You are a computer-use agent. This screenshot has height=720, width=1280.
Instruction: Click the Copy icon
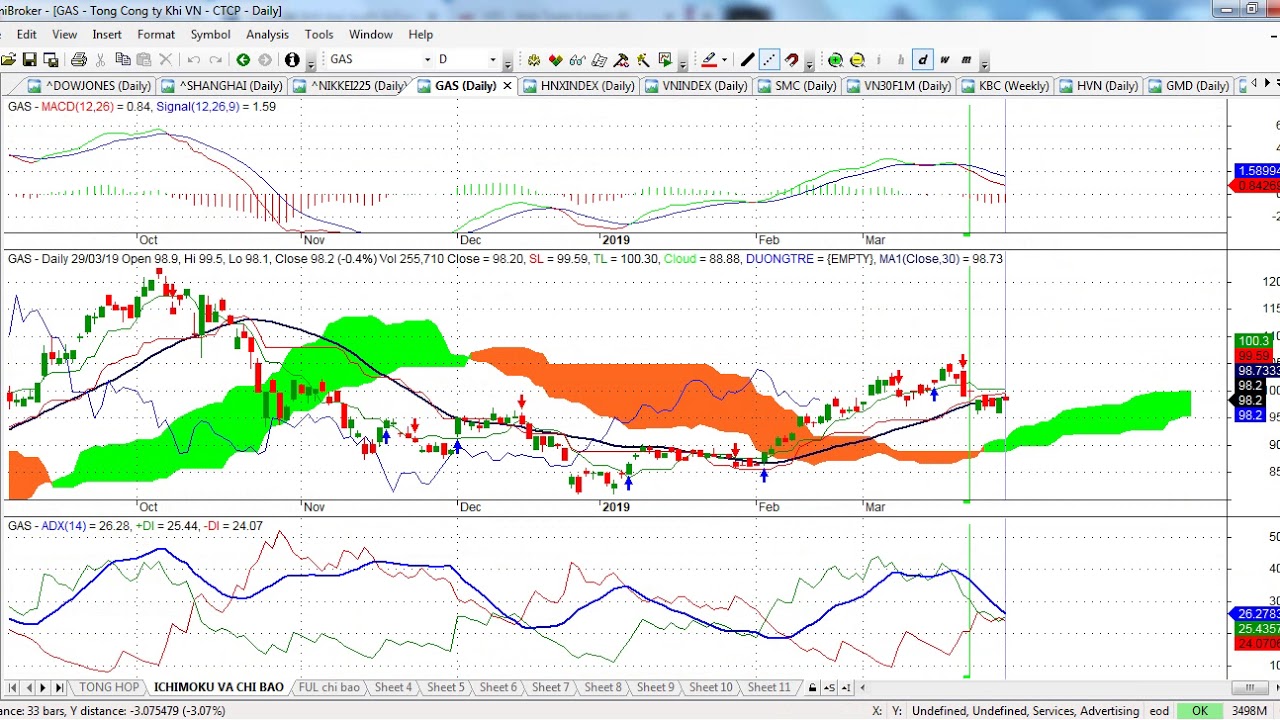[x=123, y=60]
